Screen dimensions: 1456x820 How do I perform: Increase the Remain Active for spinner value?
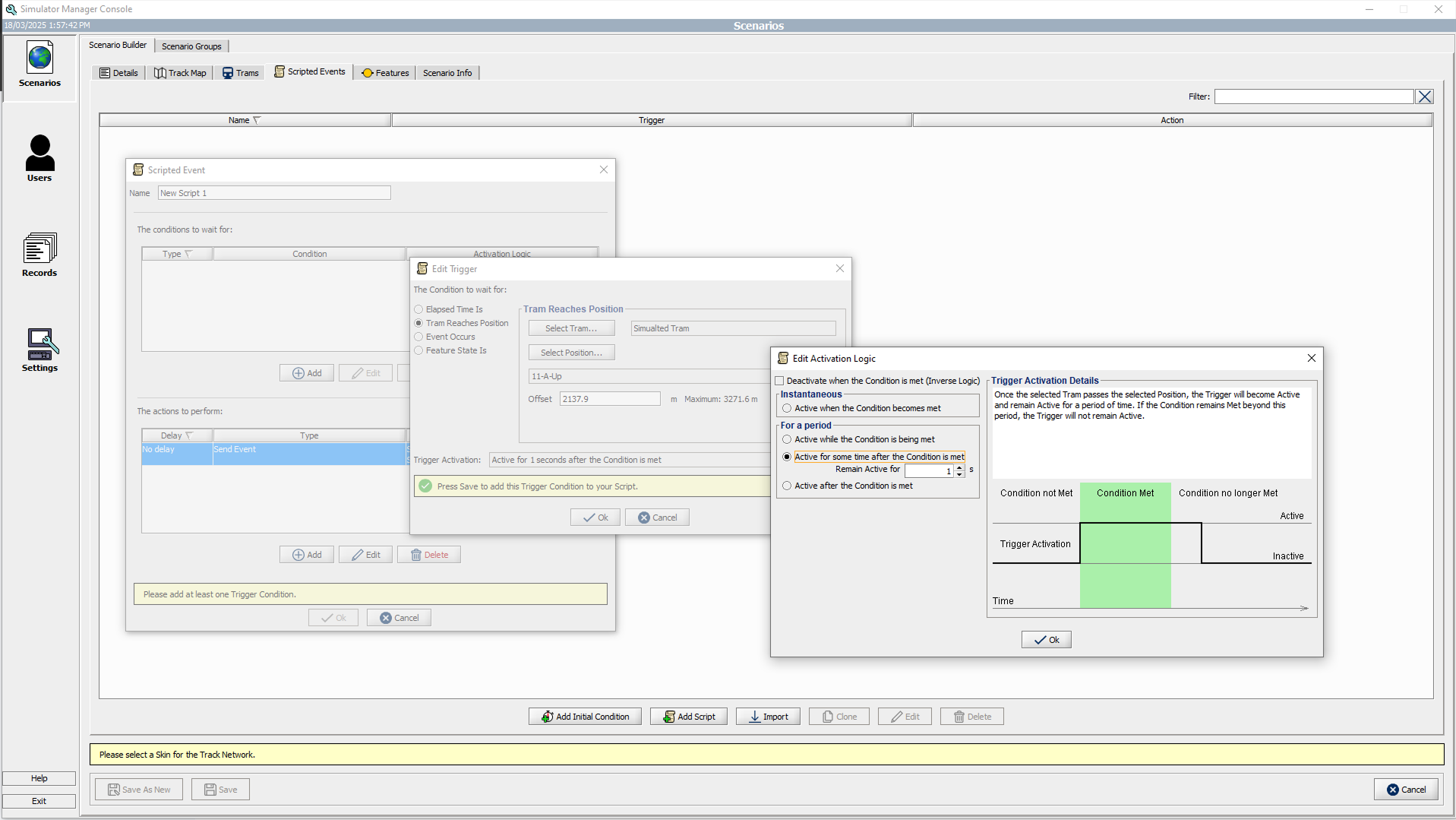coord(960,467)
